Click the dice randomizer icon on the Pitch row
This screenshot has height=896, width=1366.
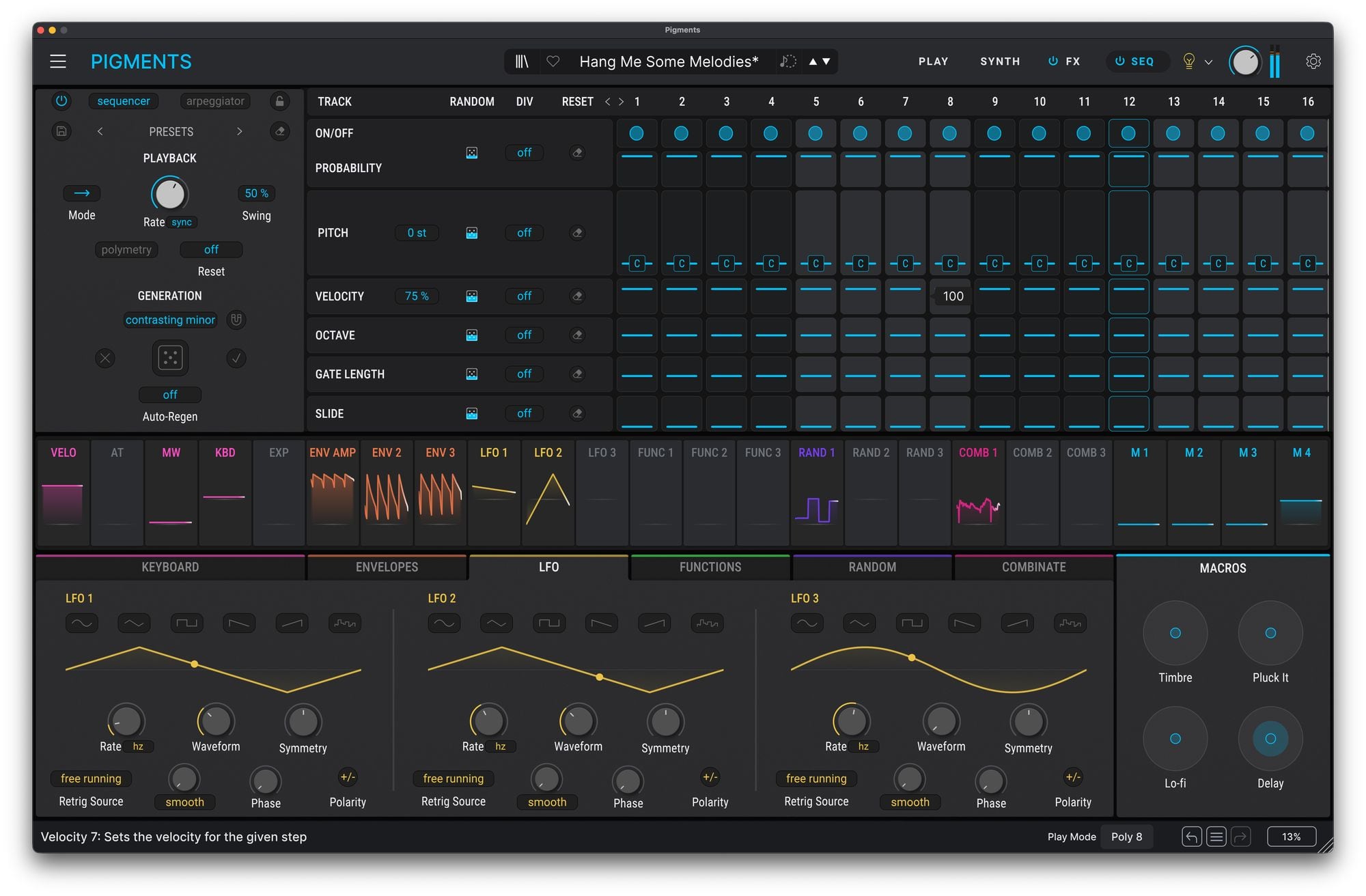[x=471, y=232]
